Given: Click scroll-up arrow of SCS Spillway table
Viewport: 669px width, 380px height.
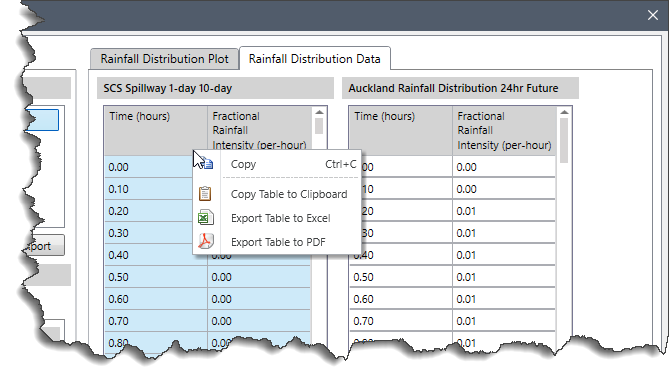Looking at the screenshot, I should pos(319,112).
